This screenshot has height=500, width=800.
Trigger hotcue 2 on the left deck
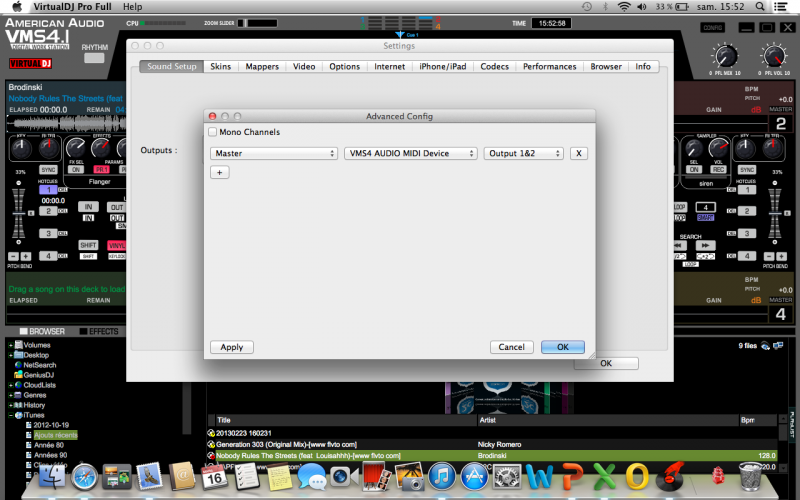click(x=48, y=211)
